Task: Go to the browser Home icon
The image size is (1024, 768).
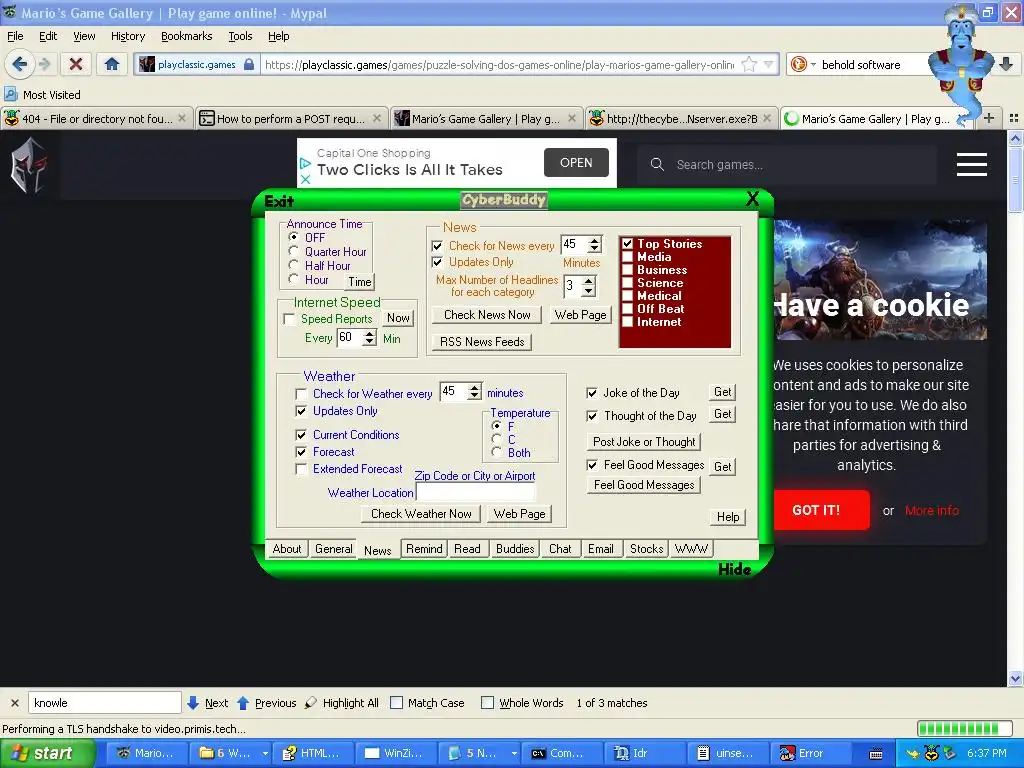Action: [112, 64]
